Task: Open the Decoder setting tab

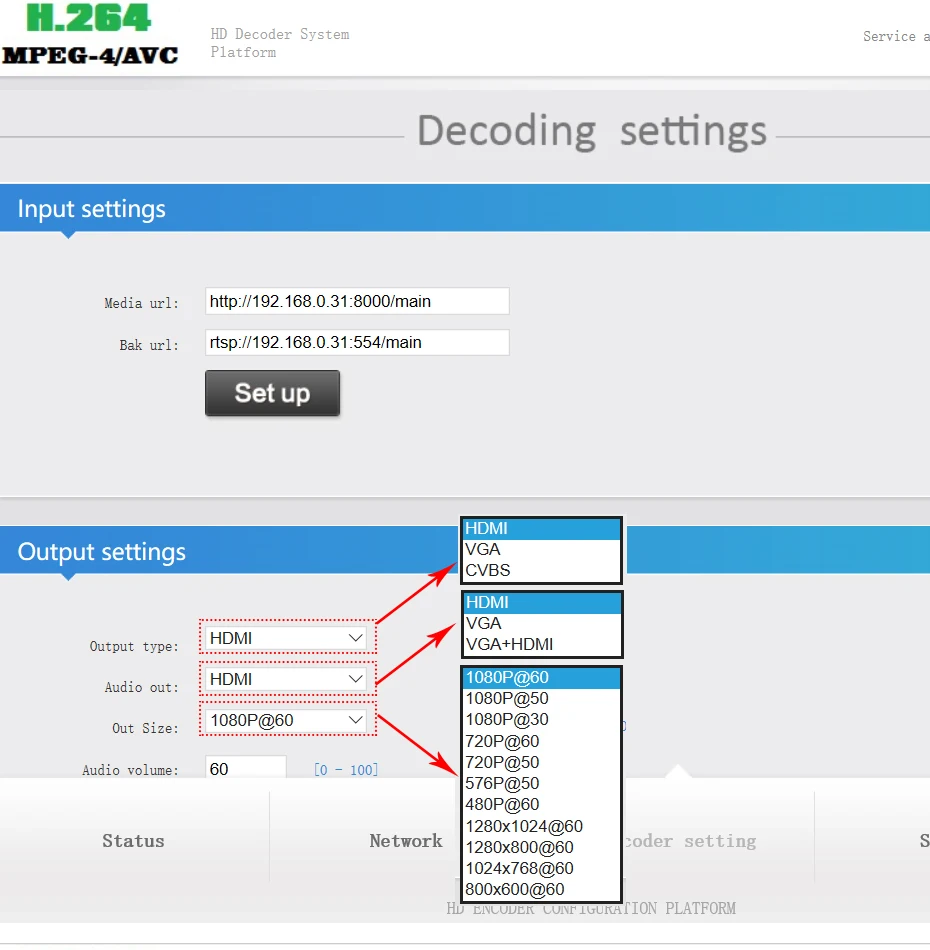Action: tap(690, 841)
